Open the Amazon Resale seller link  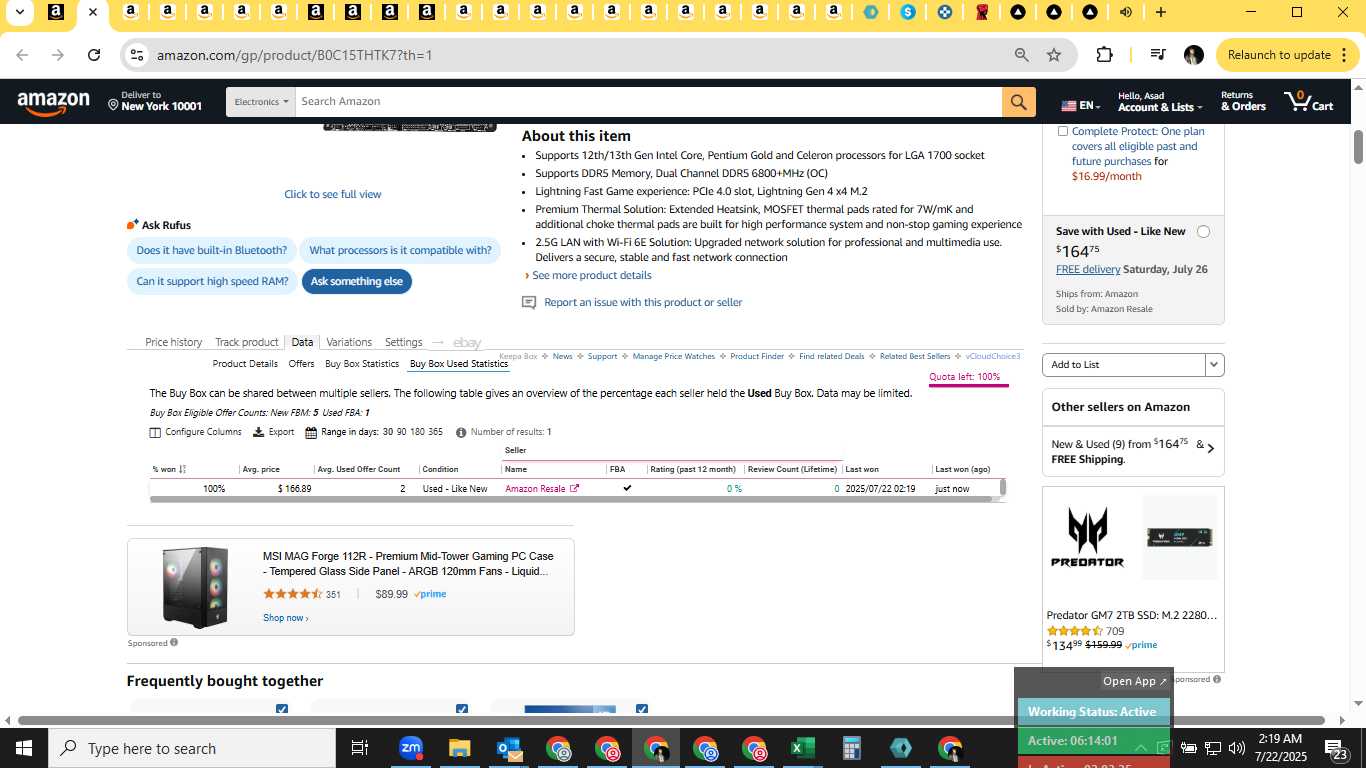[x=535, y=489]
